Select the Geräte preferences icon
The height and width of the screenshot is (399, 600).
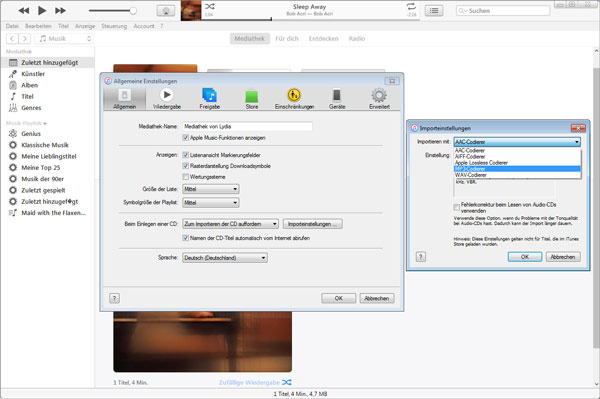pyautogui.click(x=337, y=99)
